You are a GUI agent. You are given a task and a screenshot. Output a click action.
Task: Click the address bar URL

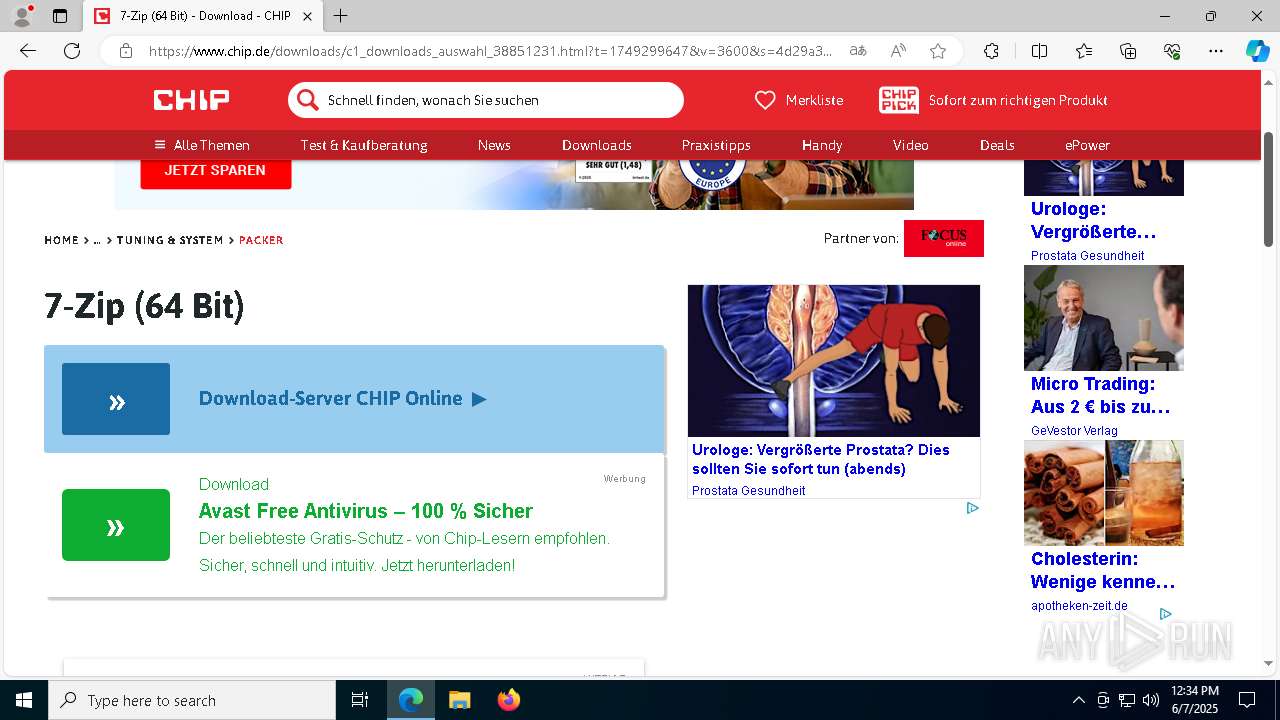pos(490,51)
